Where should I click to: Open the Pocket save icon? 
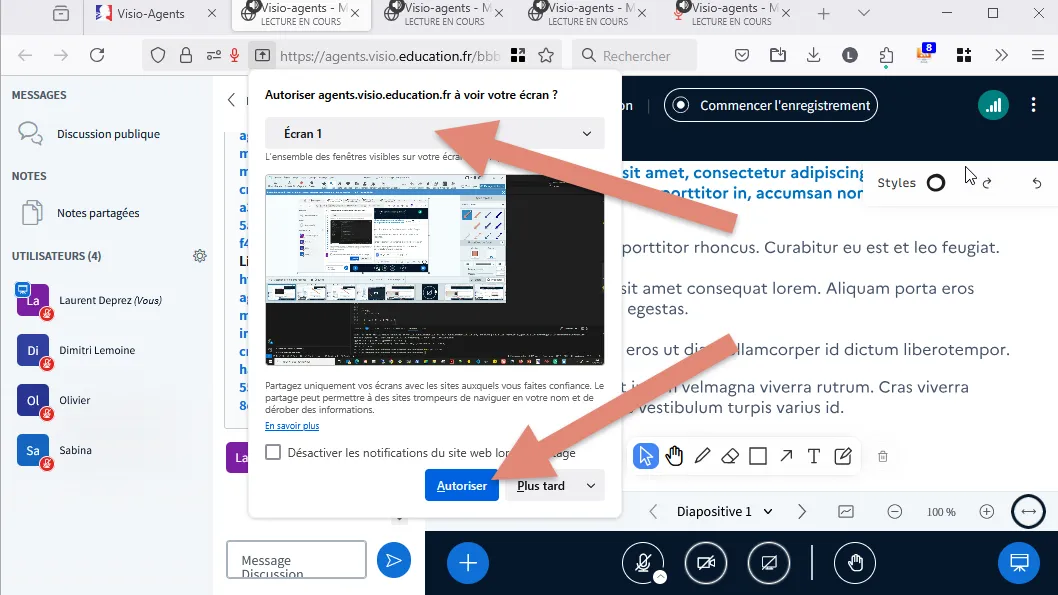(742, 55)
